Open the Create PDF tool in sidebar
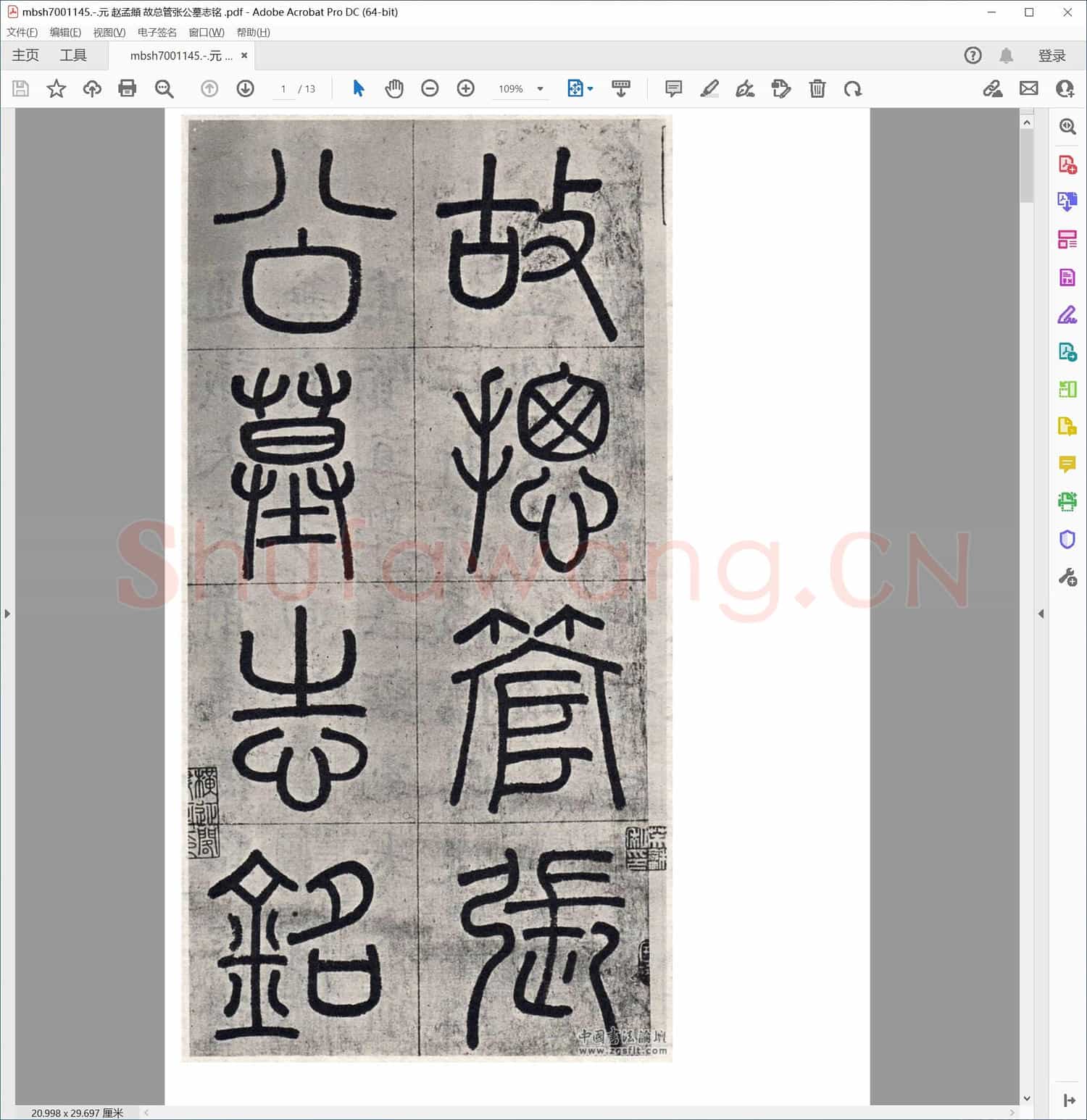Viewport: 1087px width, 1120px height. coord(1067,163)
